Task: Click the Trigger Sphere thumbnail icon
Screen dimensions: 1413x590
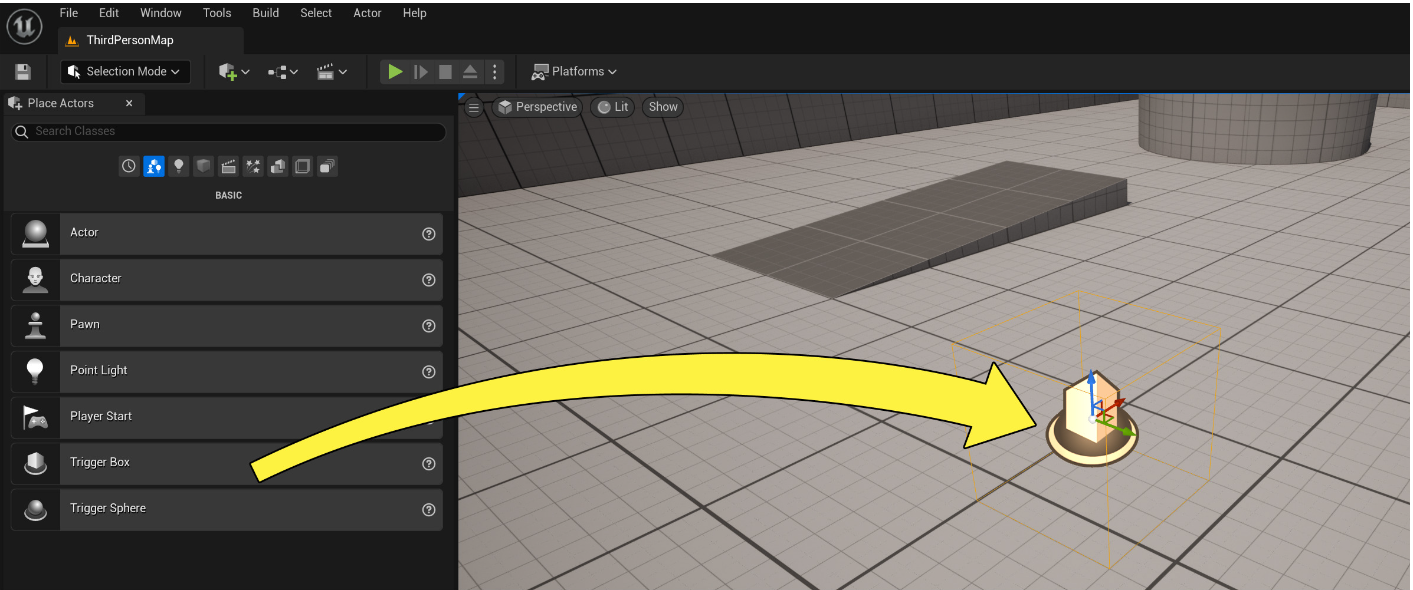Action: tap(36, 509)
